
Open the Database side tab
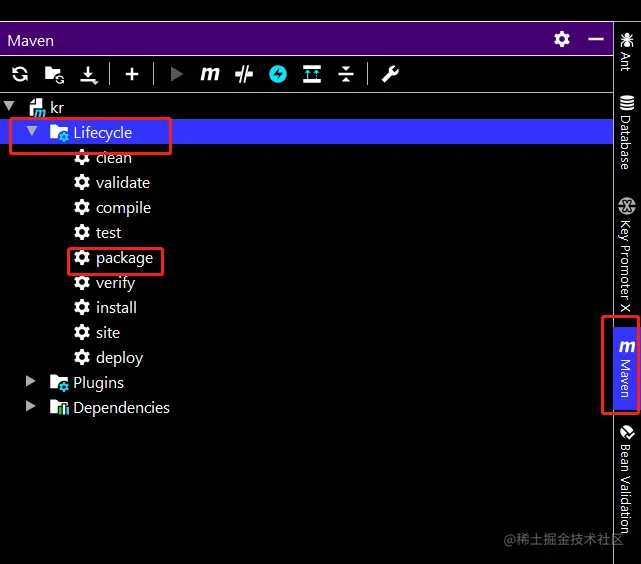[626, 132]
